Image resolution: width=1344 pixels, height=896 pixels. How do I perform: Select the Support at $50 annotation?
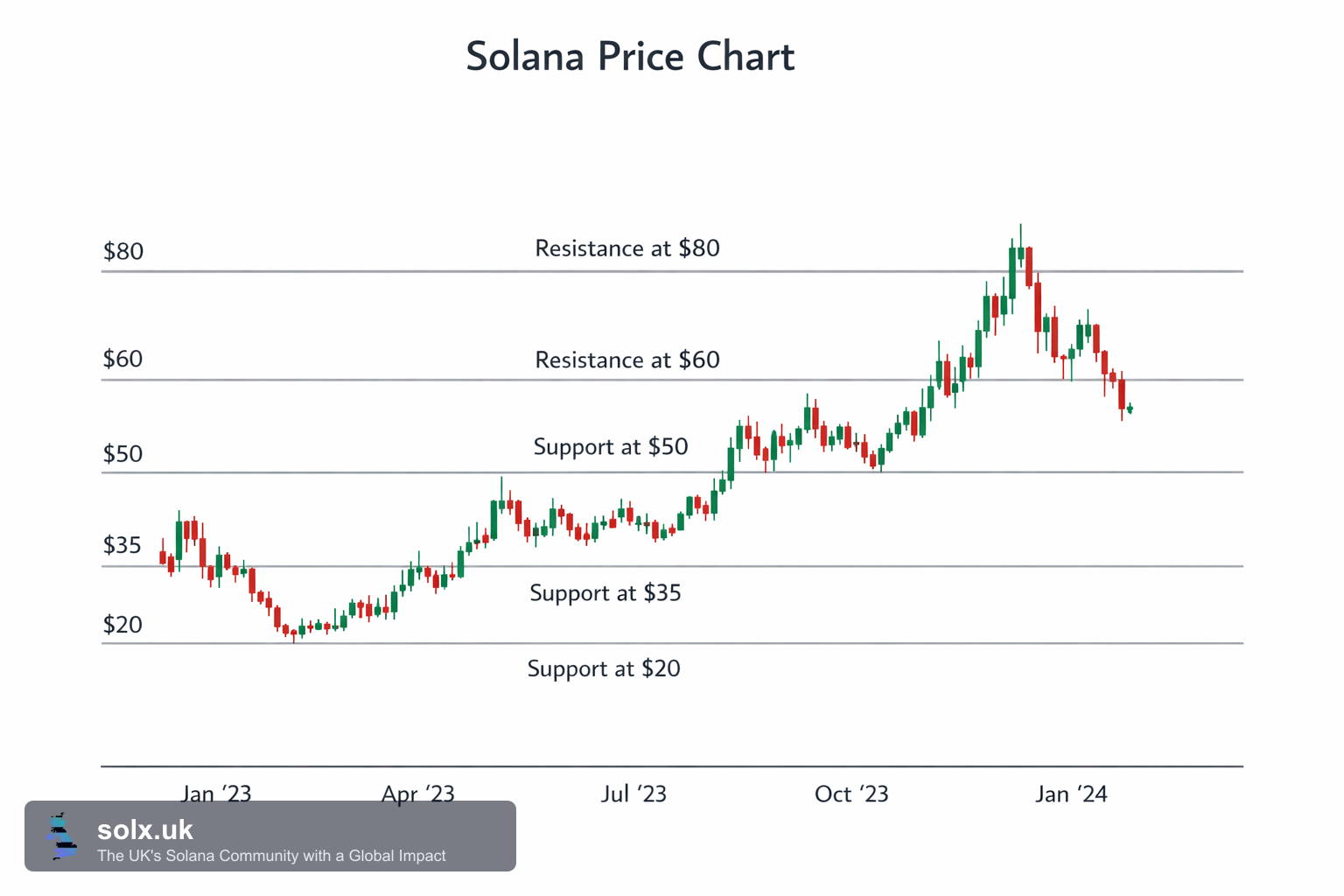click(x=611, y=447)
